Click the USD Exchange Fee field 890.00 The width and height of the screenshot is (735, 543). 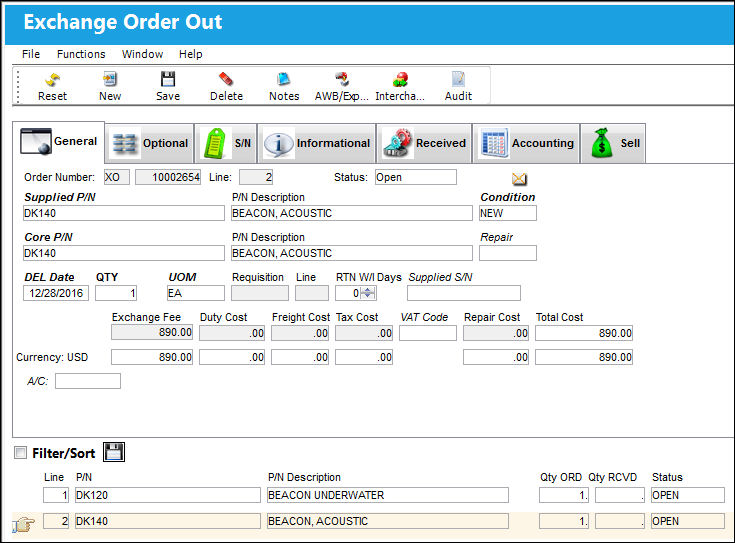(x=152, y=357)
